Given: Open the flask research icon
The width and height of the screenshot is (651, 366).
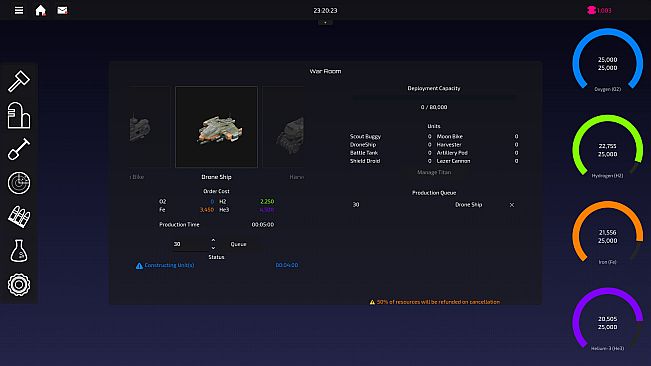Looking at the screenshot, I should point(19,251).
